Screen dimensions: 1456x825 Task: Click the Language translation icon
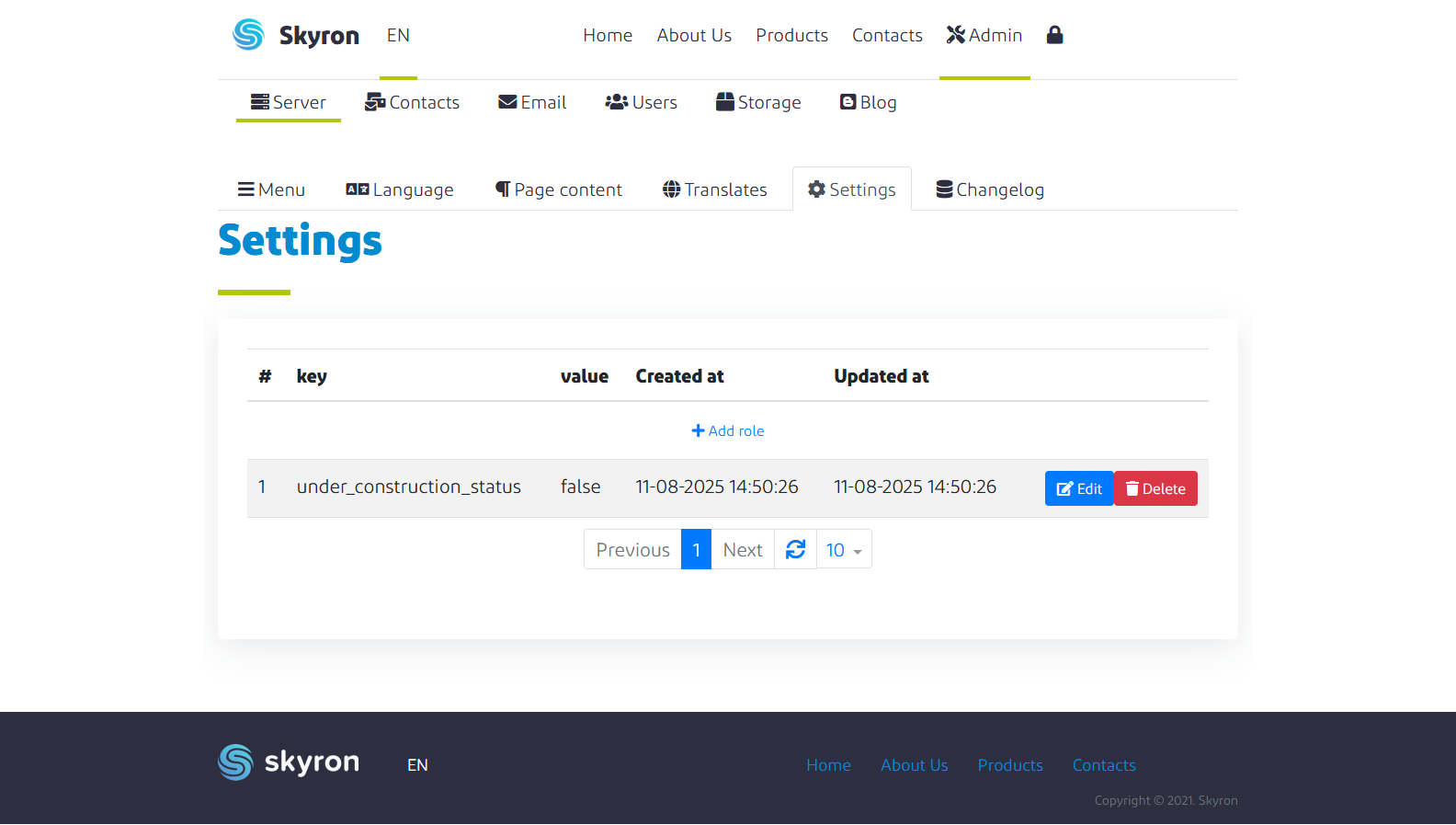[358, 189]
